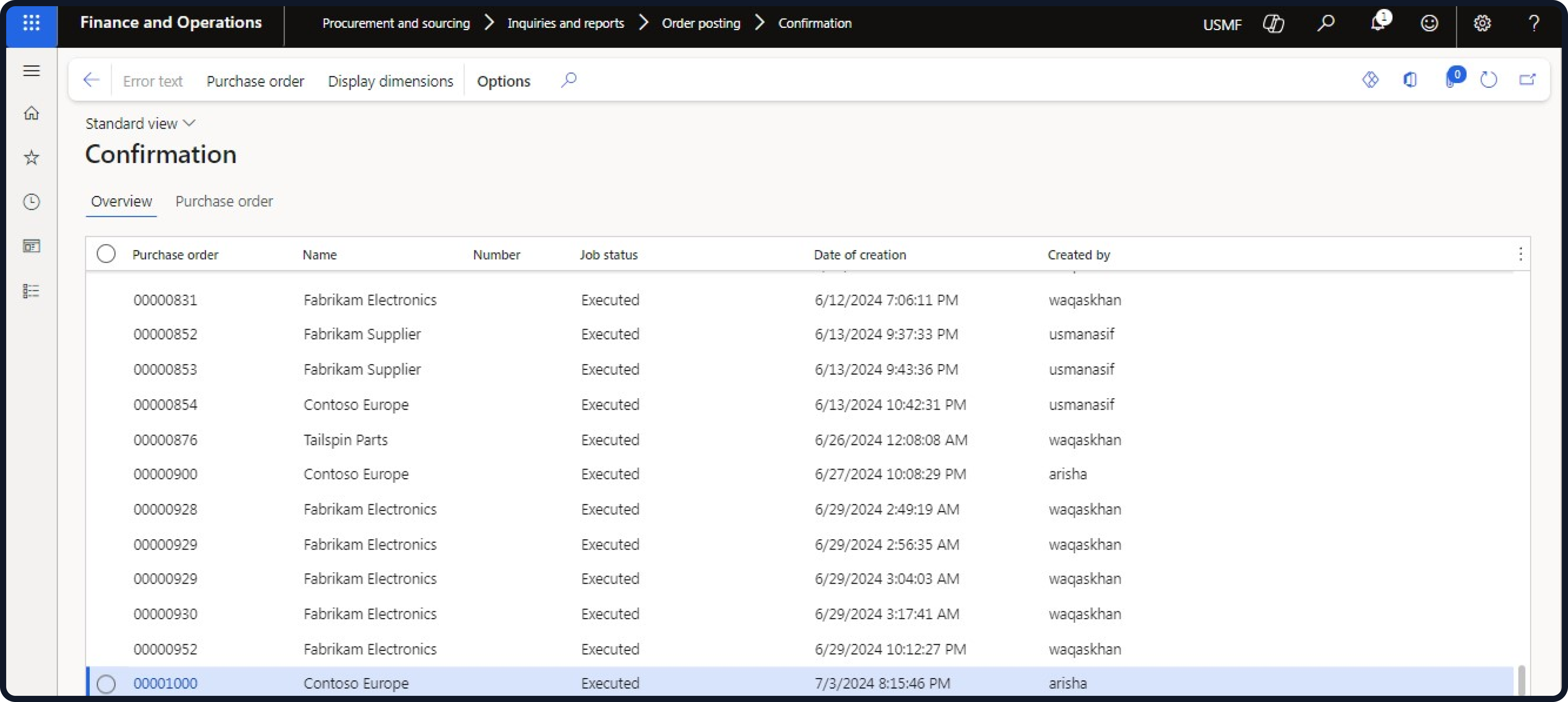Open page in new window icon

click(x=1527, y=80)
